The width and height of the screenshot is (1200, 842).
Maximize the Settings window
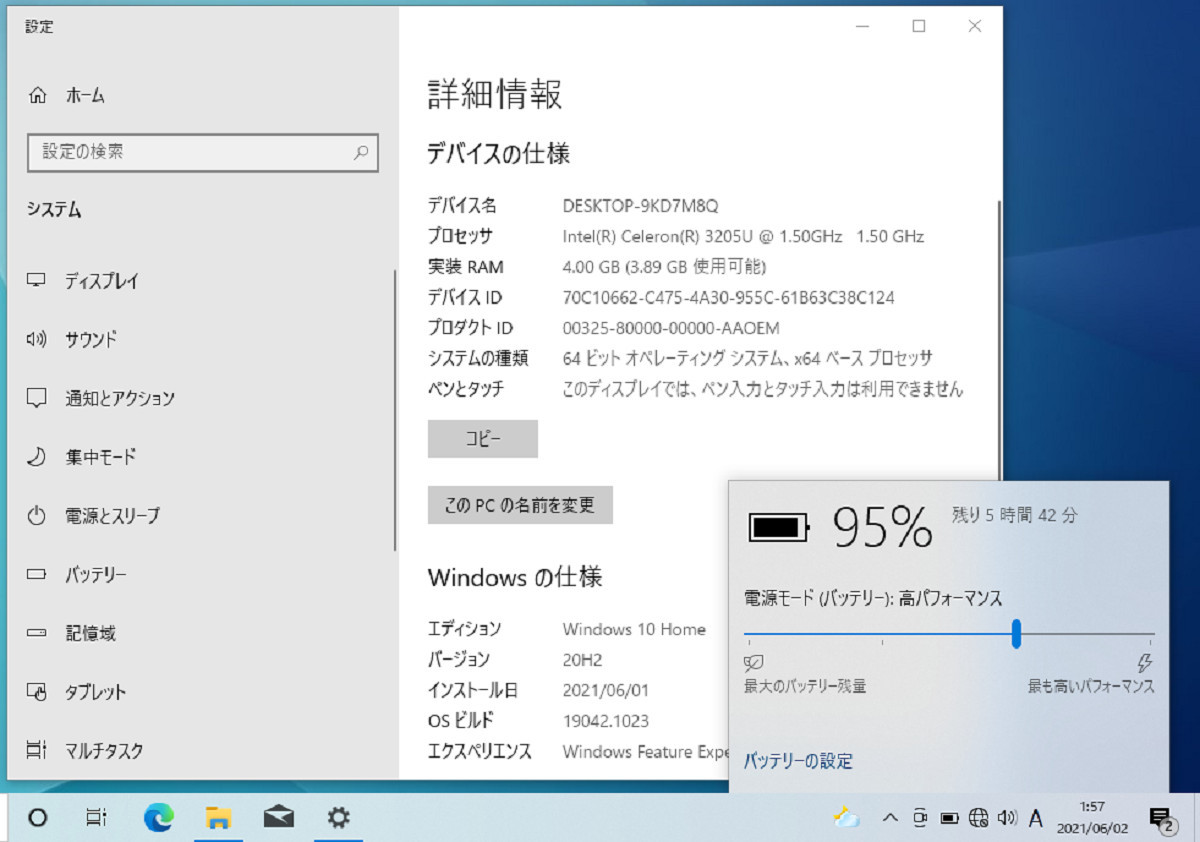(x=919, y=27)
